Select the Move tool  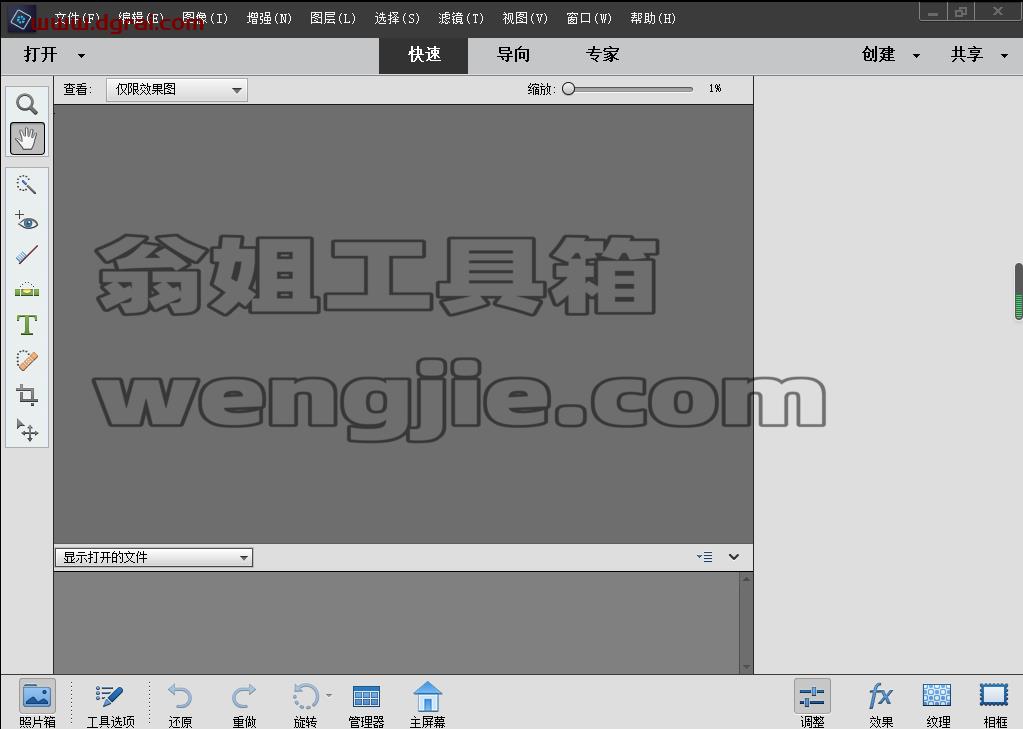(27, 430)
